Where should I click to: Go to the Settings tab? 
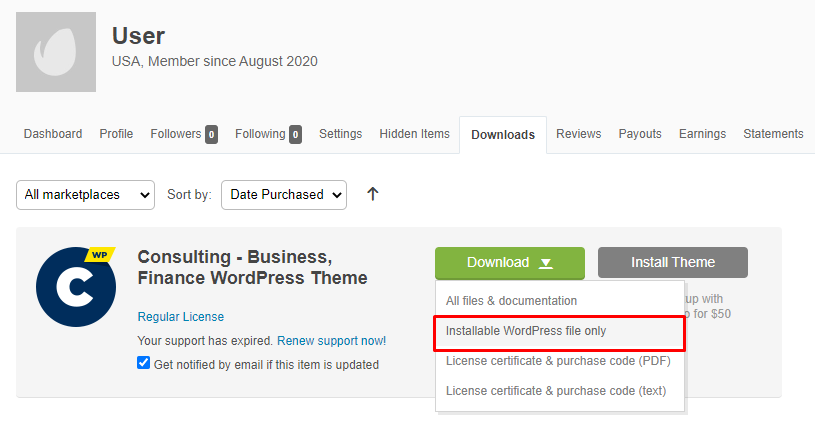(x=340, y=134)
